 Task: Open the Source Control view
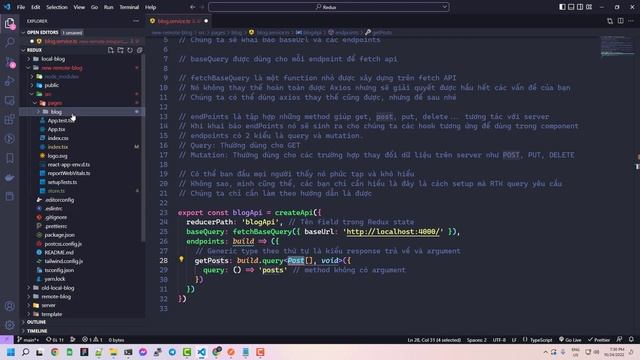[x=10, y=62]
